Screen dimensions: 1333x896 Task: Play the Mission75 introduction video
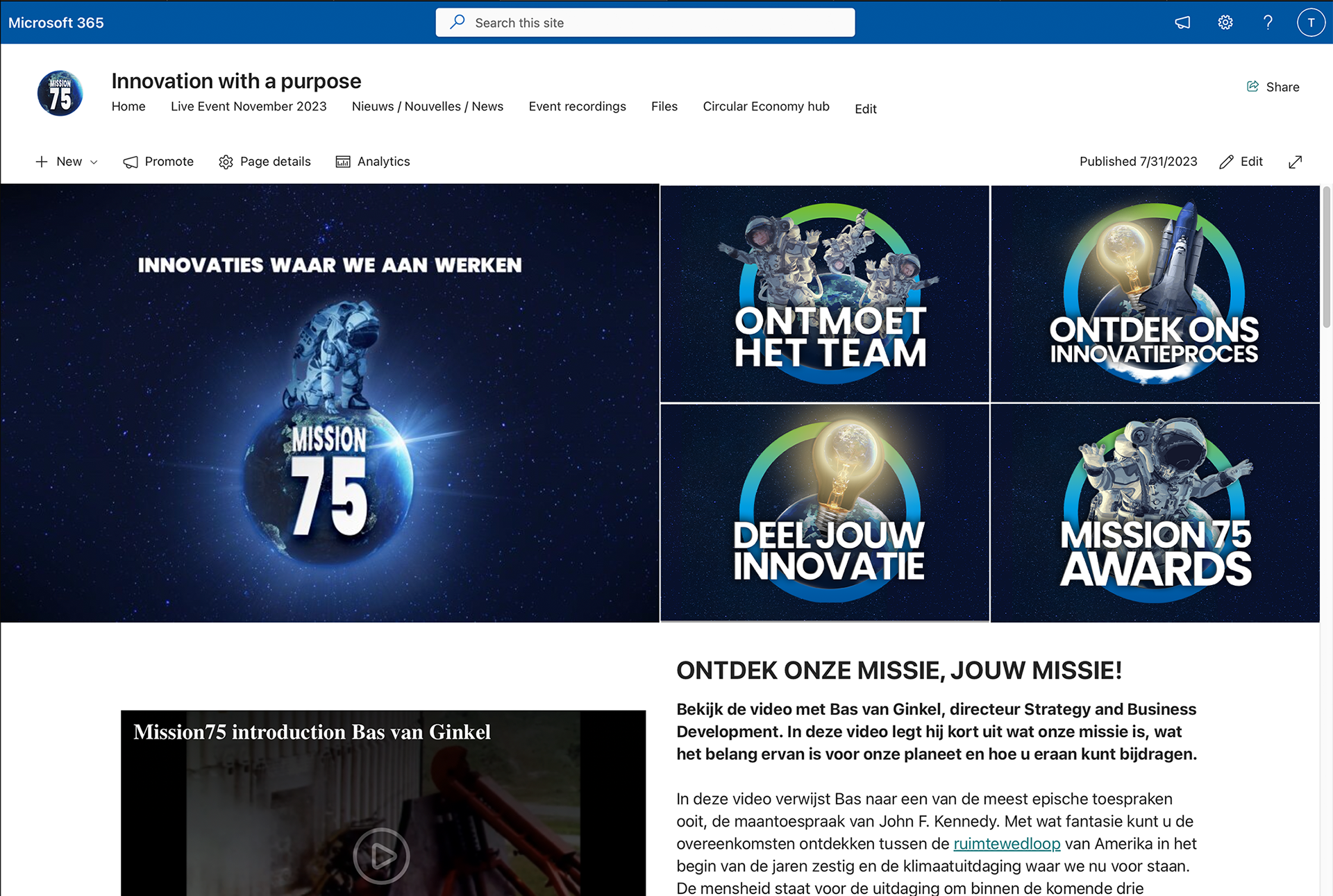pyautogui.click(x=381, y=856)
